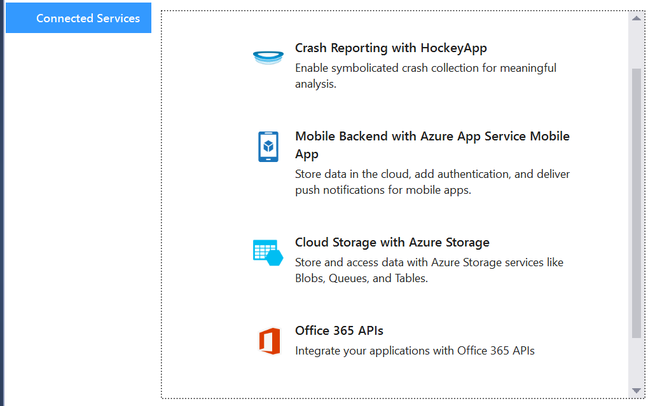The height and width of the screenshot is (406, 648).
Task: Select Cloud Storage with Azure Storage title
Action: tap(392, 242)
